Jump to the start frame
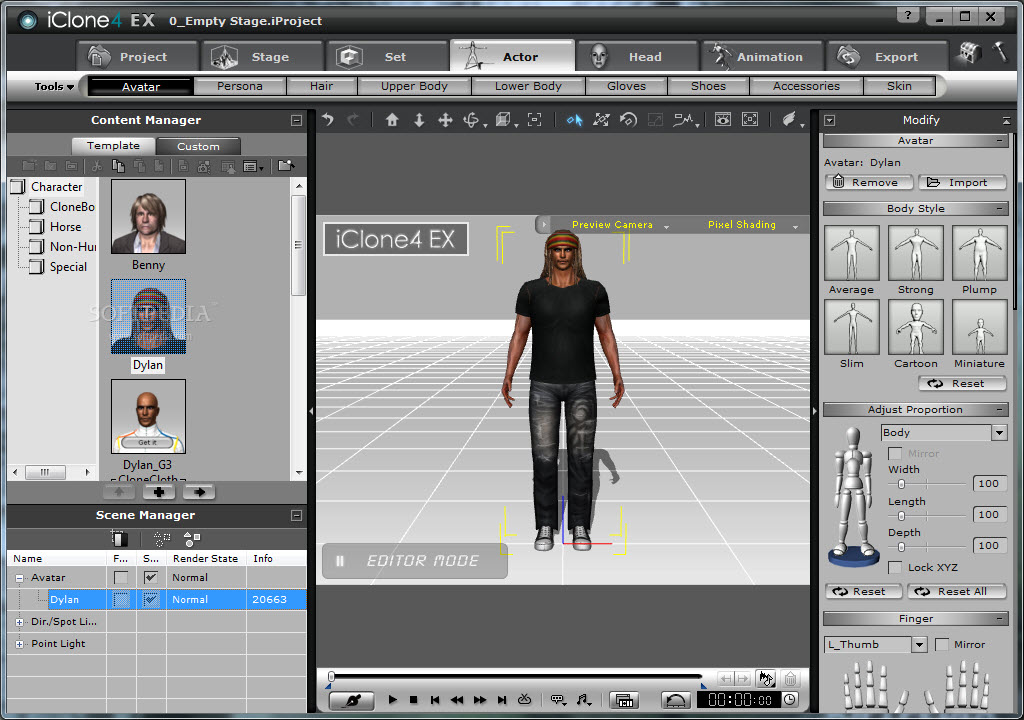The height and width of the screenshot is (720, 1024). pos(435,700)
